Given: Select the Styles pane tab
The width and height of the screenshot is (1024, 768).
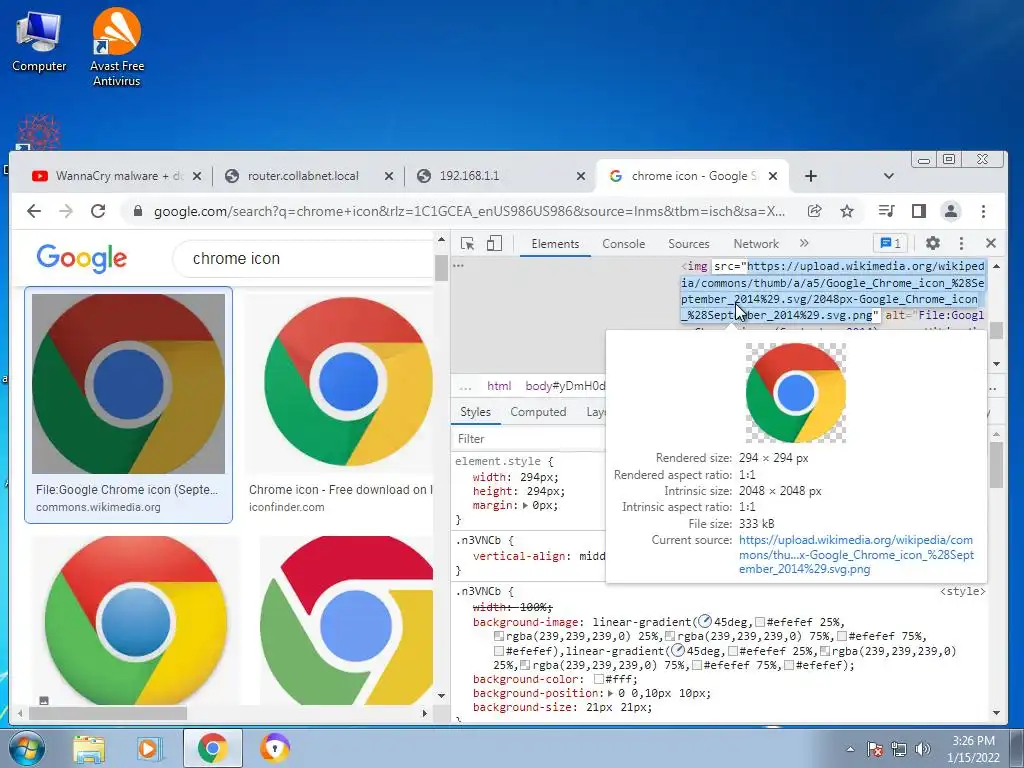Looking at the screenshot, I should pos(475,412).
